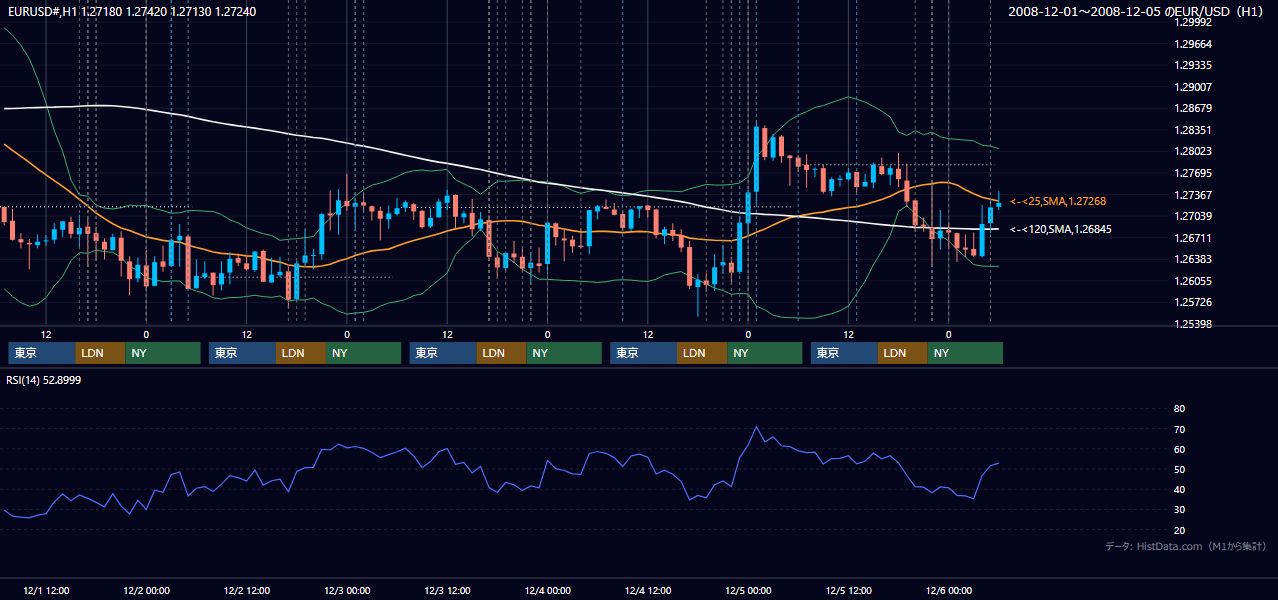
Task: Click the 12/4 00:00 time axis label
Action: coord(548,590)
